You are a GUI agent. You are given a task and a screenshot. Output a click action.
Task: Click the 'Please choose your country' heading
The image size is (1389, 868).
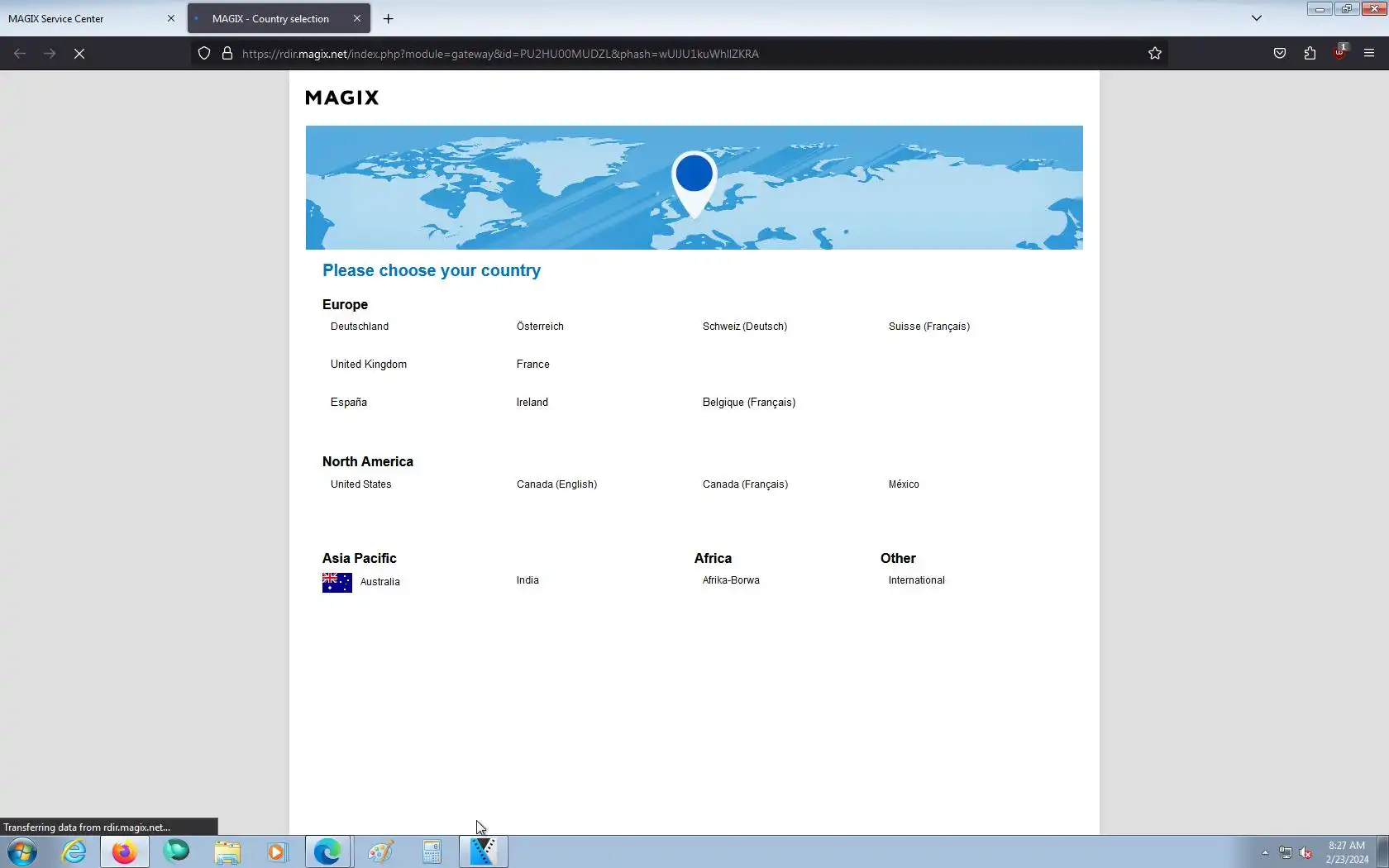click(x=432, y=270)
